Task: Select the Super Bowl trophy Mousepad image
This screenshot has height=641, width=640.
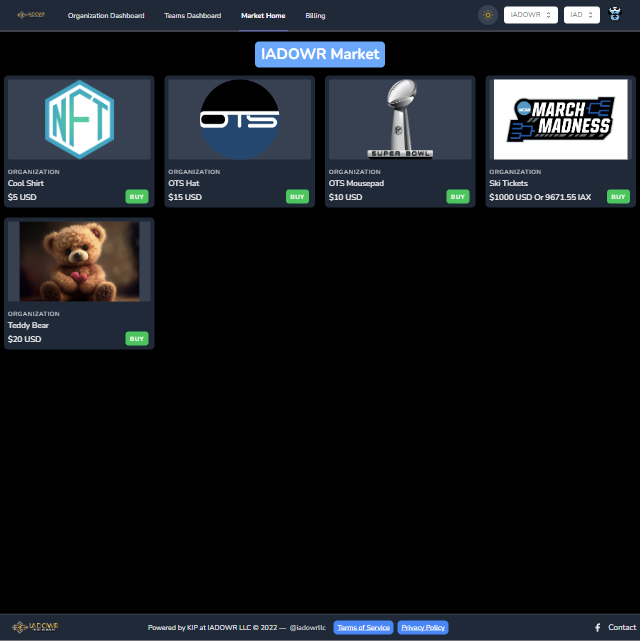Action: click(x=400, y=120)
